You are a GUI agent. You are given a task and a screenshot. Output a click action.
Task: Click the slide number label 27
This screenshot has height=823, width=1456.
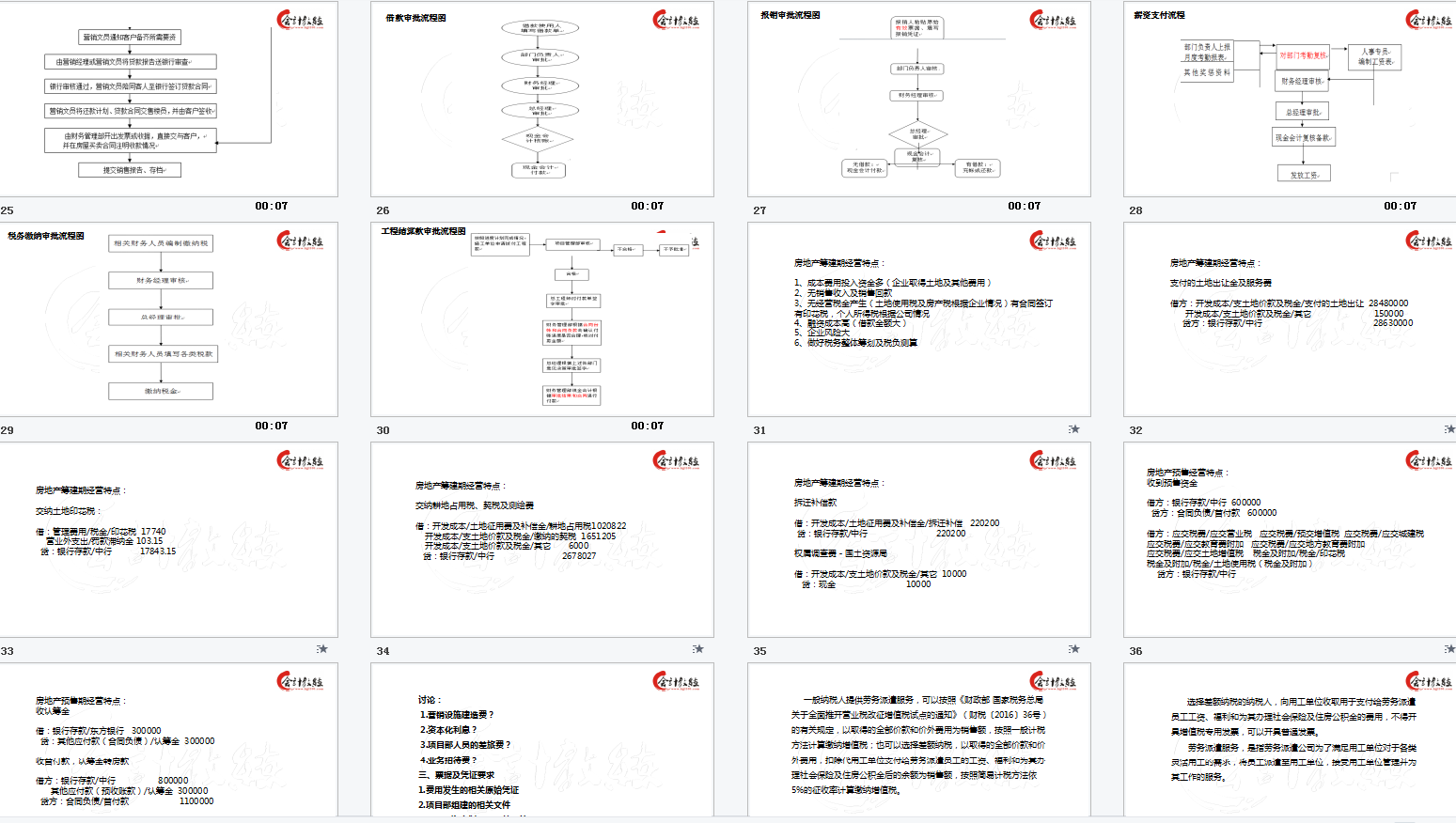[x=759, y=210]
